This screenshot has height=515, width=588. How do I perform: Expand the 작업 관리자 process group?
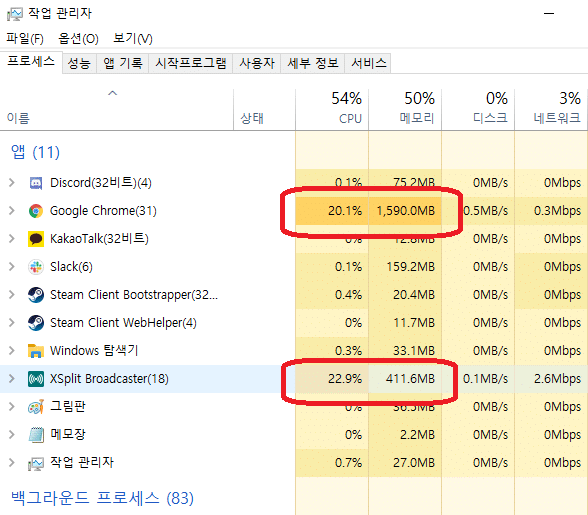12,462
